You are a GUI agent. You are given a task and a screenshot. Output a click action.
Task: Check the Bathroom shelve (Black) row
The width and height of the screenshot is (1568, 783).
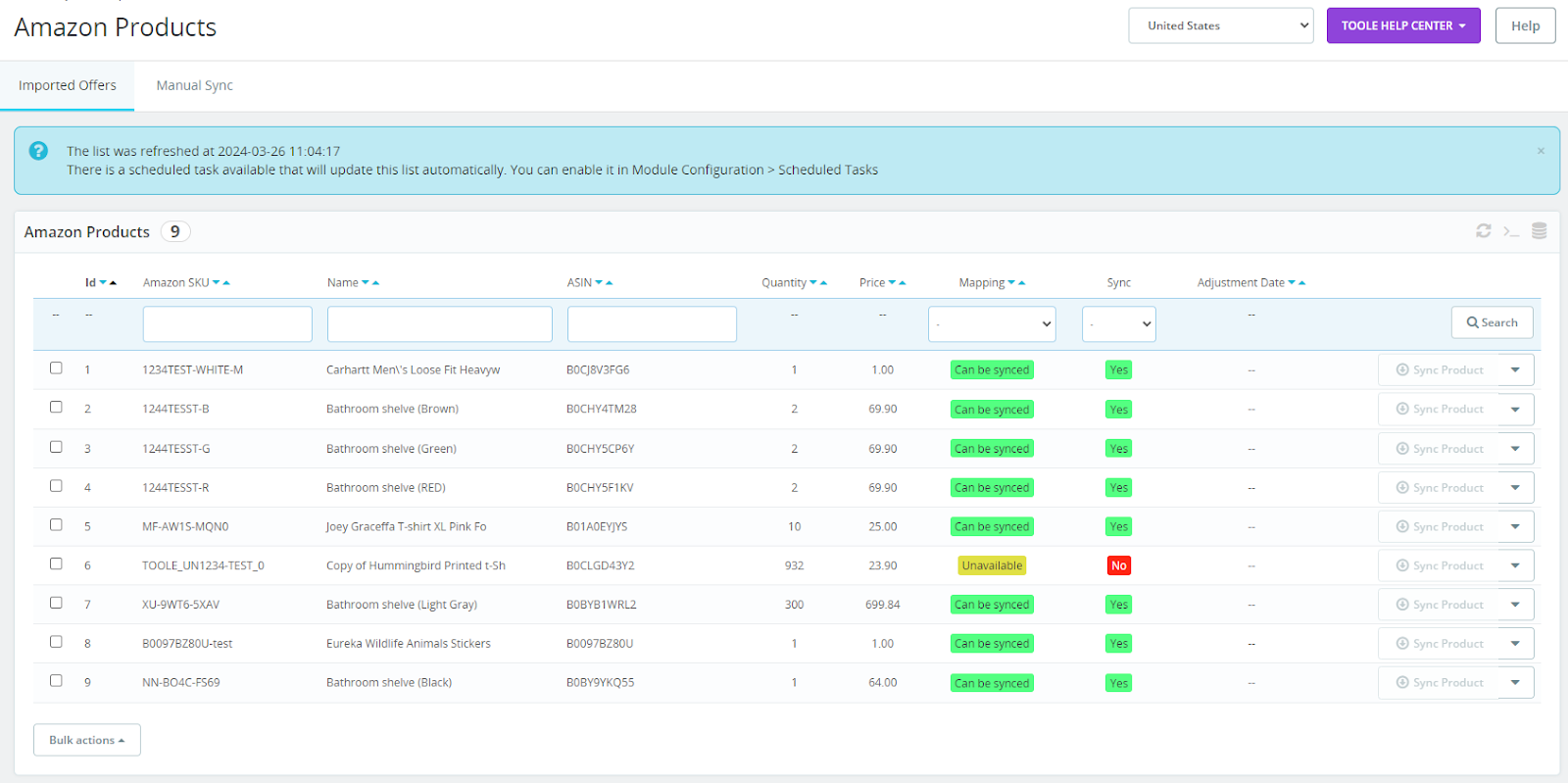[x=56, y=681]
